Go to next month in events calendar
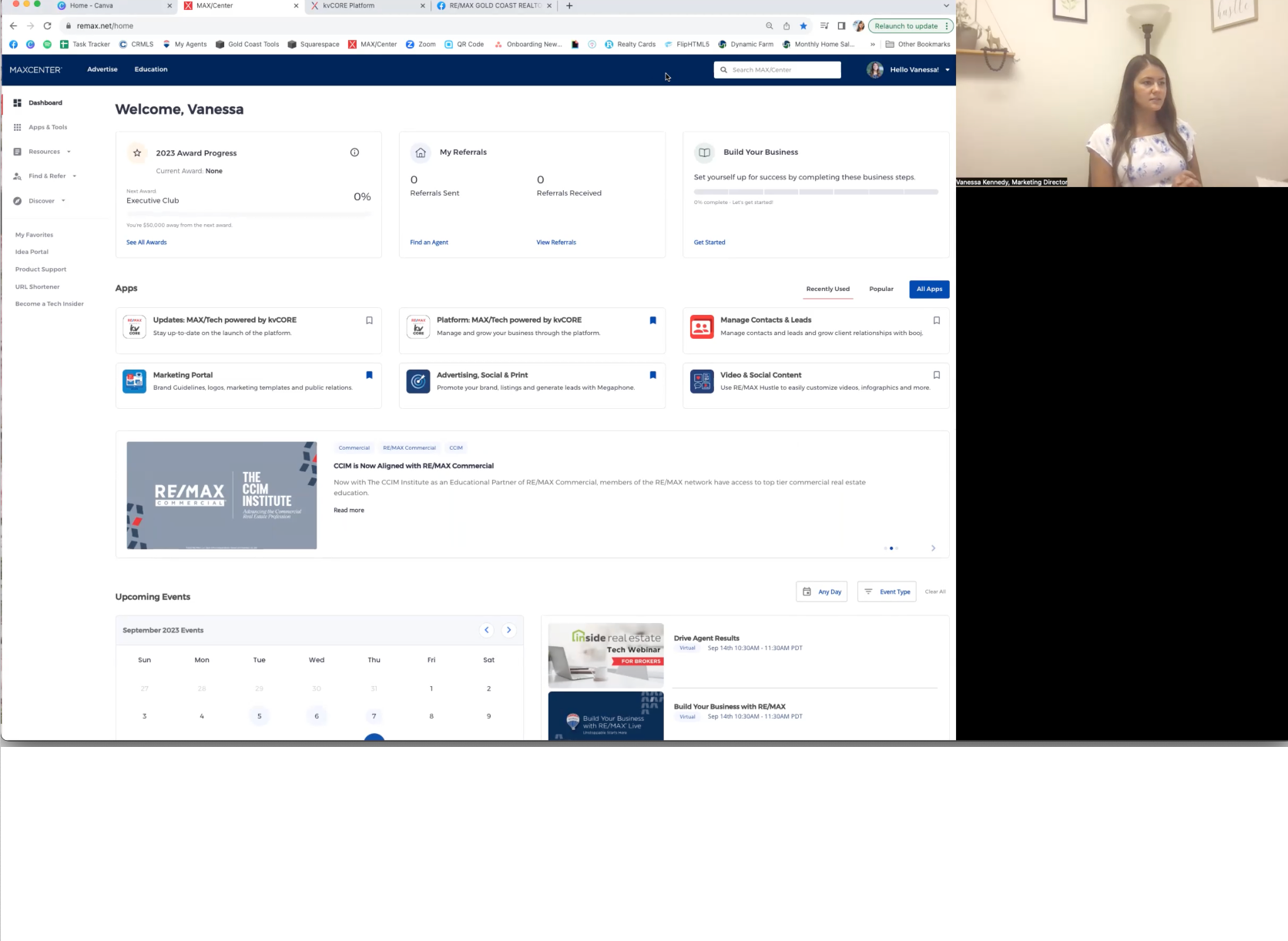Image resolution: width=1288 pixels, height=941 pixels. [x=508, y=630]
